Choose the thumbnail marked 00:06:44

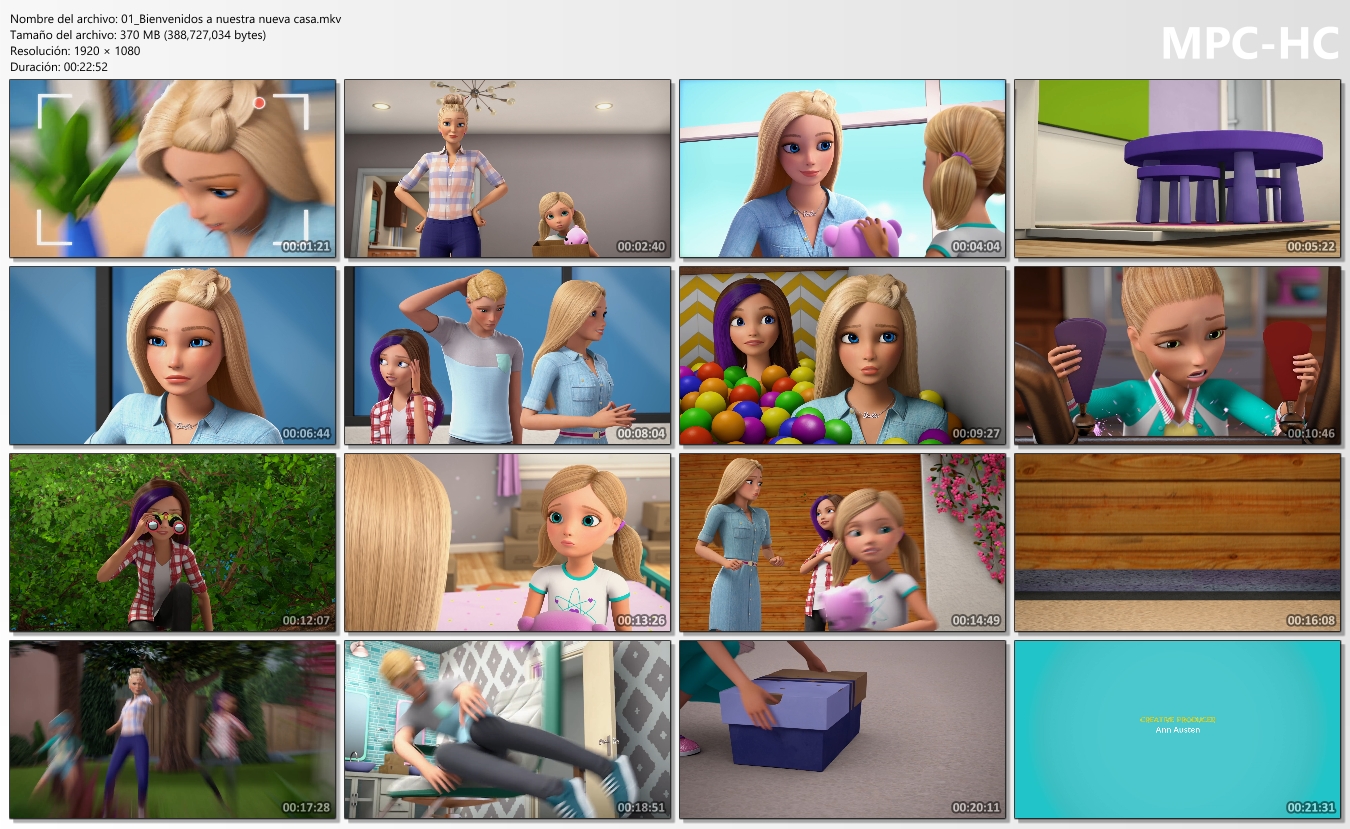coord(173,355)
